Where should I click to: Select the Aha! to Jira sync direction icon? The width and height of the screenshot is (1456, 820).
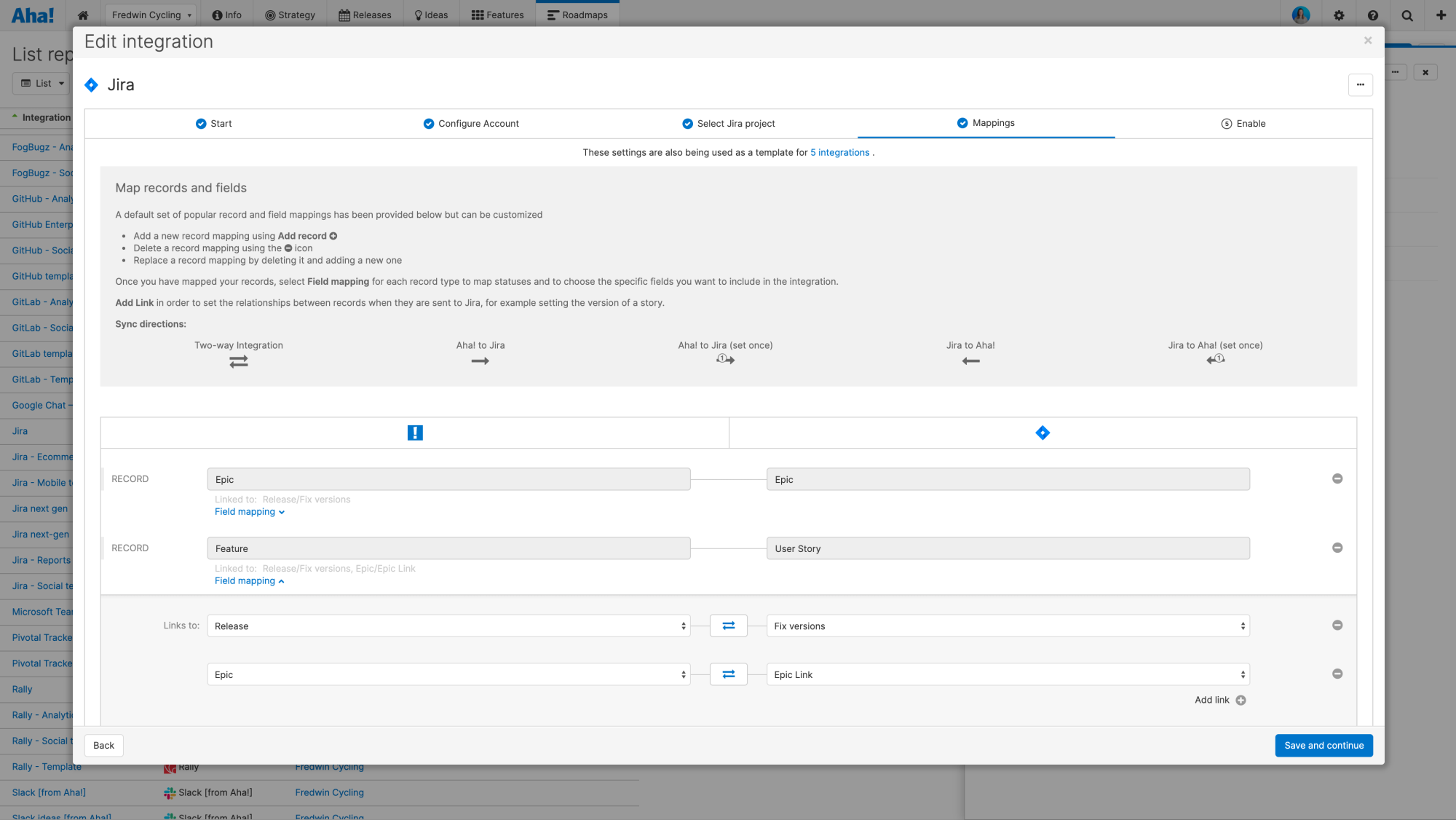(x=480, y=360)
